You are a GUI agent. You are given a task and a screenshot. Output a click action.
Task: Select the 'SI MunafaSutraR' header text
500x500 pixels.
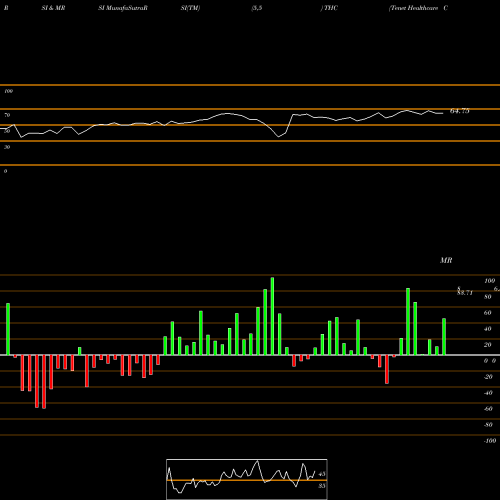(x=123, y=8)
